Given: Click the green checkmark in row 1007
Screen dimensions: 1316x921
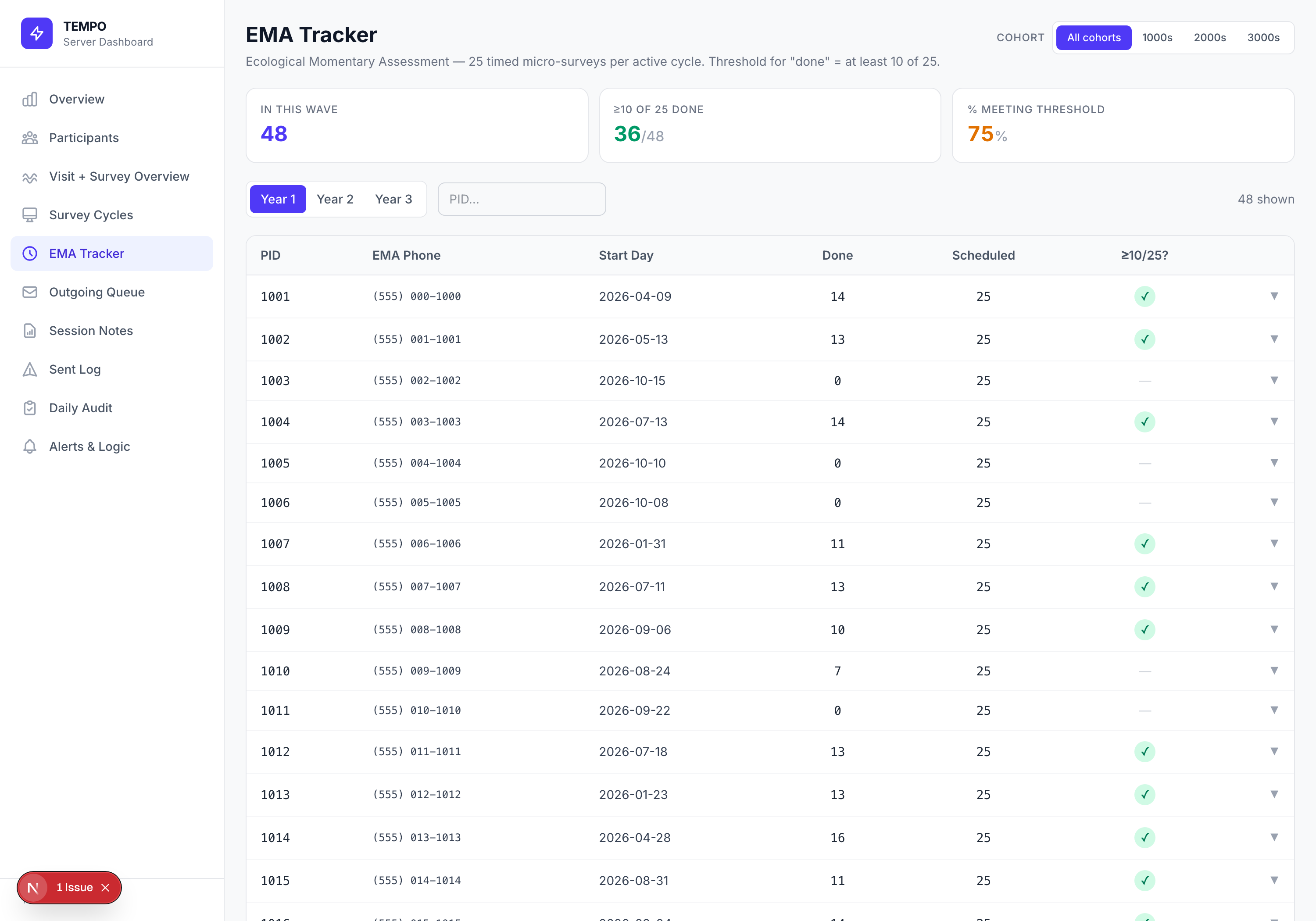Looking at the screenshot, I should pos(1144,544).
